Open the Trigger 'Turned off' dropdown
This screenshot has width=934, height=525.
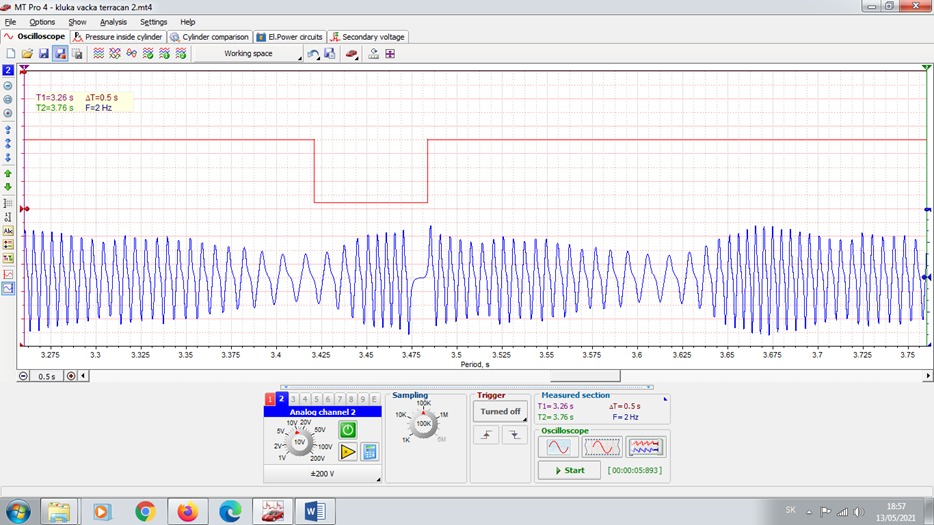[500, 411]
